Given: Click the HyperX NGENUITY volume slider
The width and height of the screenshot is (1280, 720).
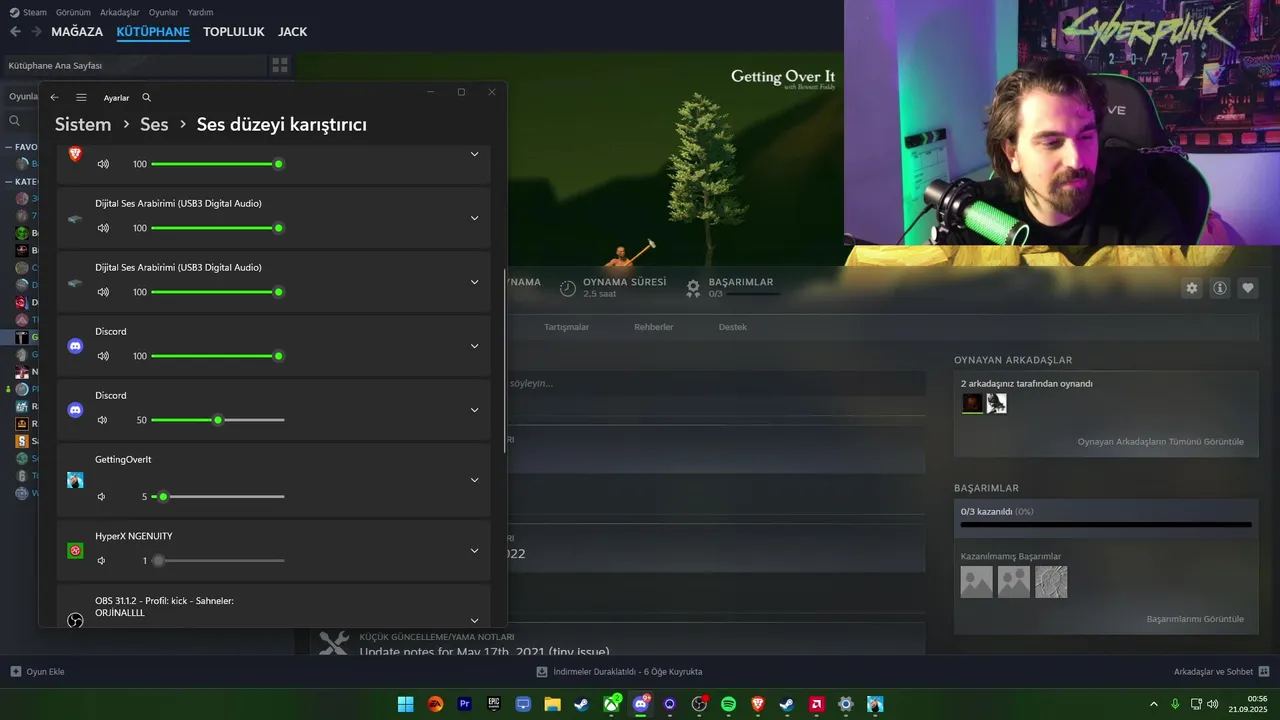Looking at the screenshot, I should coord(218,561).
